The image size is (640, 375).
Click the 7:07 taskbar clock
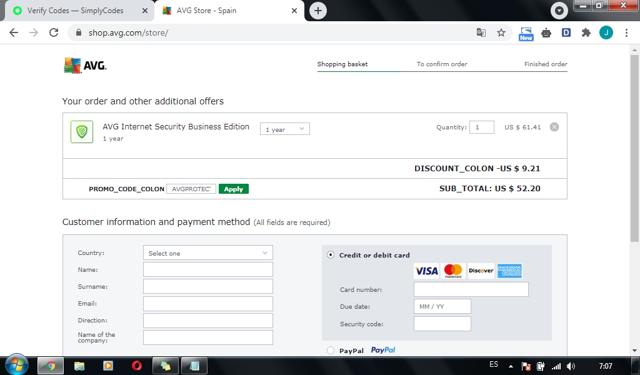point(605,366)
